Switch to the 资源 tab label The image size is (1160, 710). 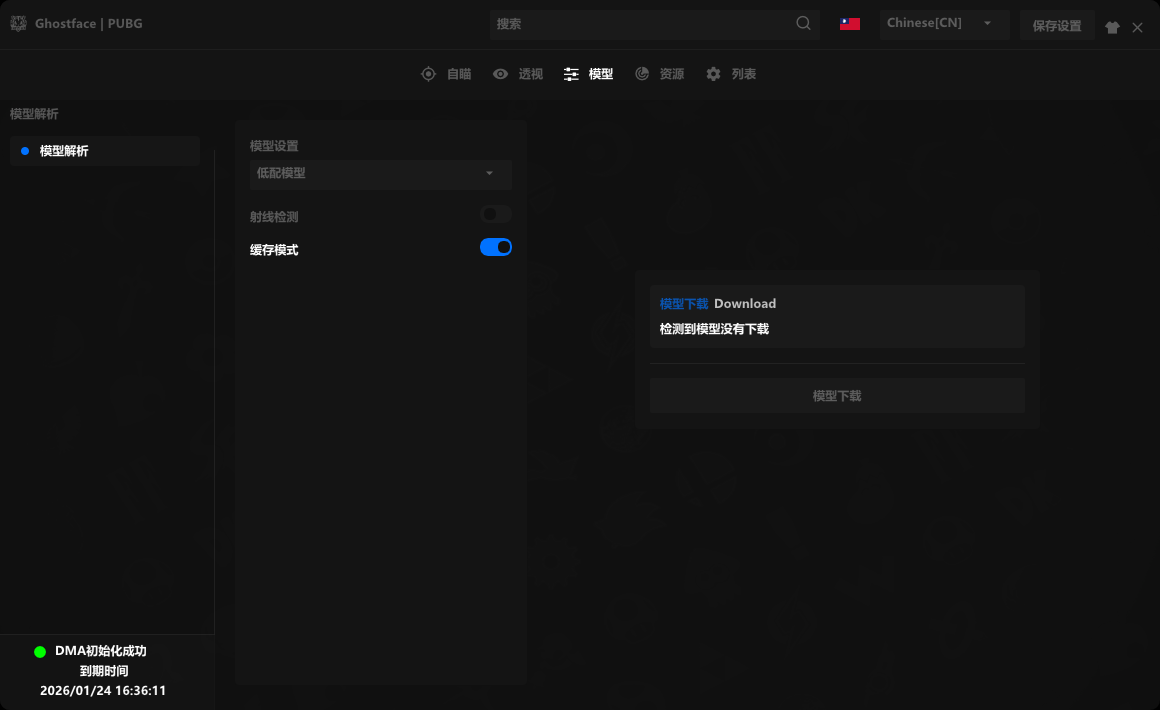click(x=672, y=74)
